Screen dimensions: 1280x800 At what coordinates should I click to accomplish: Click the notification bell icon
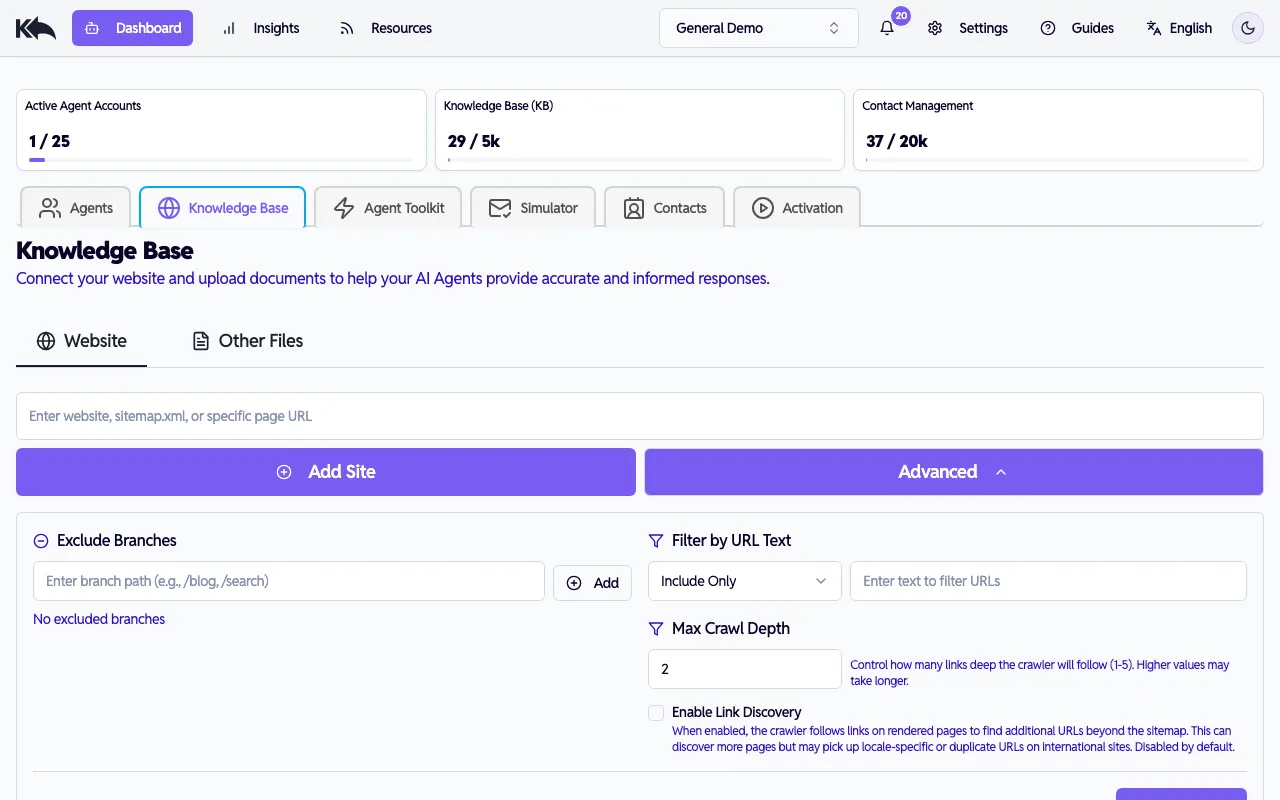click(x=887, y=28)
